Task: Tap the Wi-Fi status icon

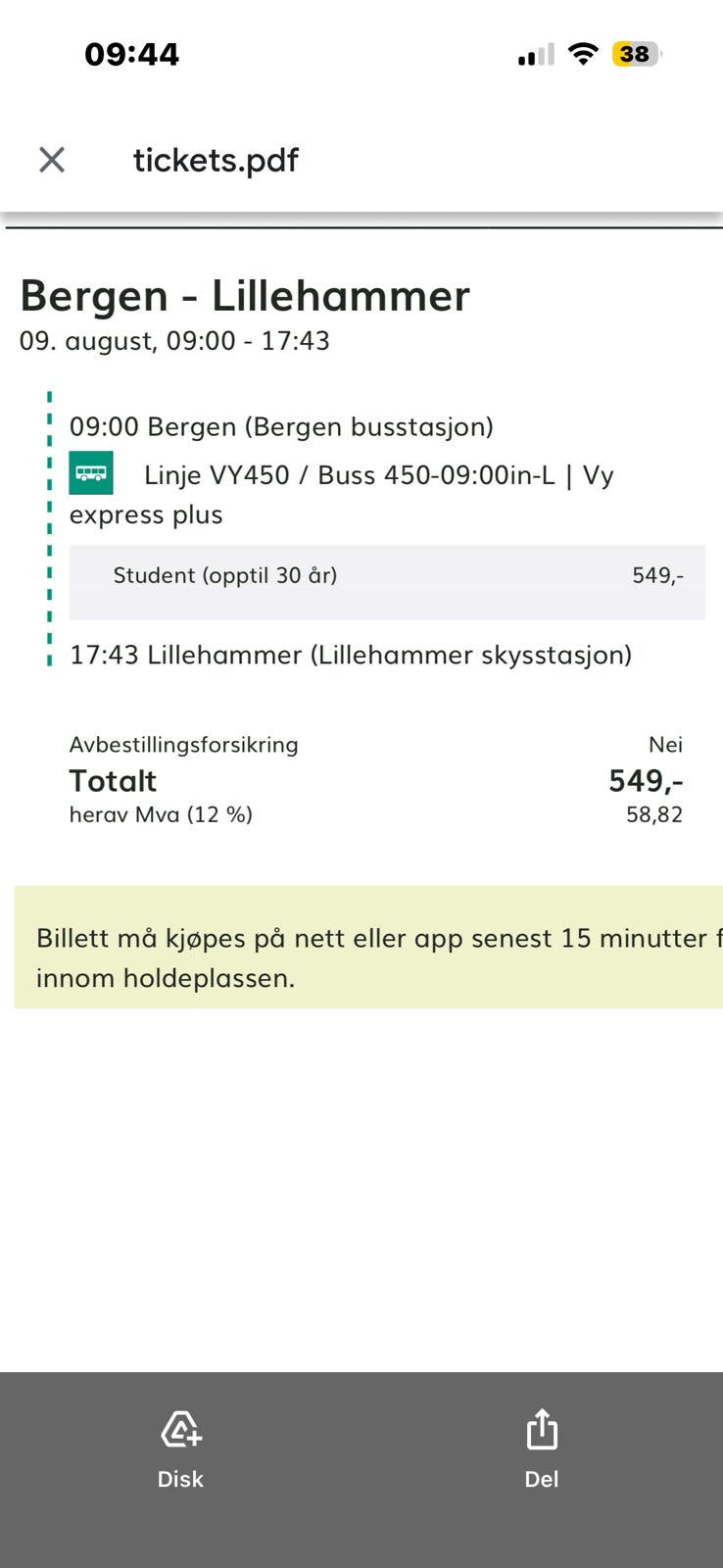Action: pos(584,54)
